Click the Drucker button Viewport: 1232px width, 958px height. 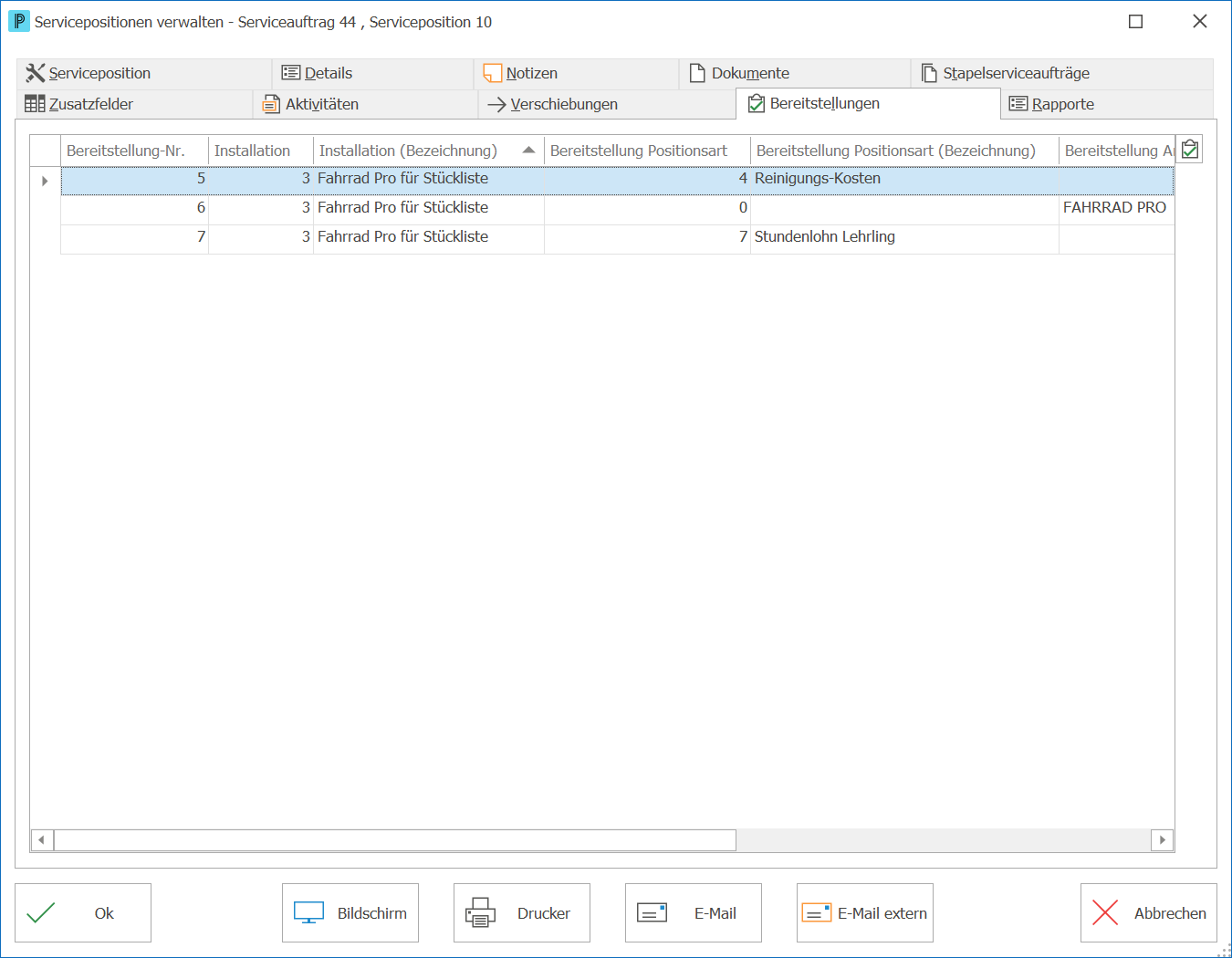click(522, 912)
